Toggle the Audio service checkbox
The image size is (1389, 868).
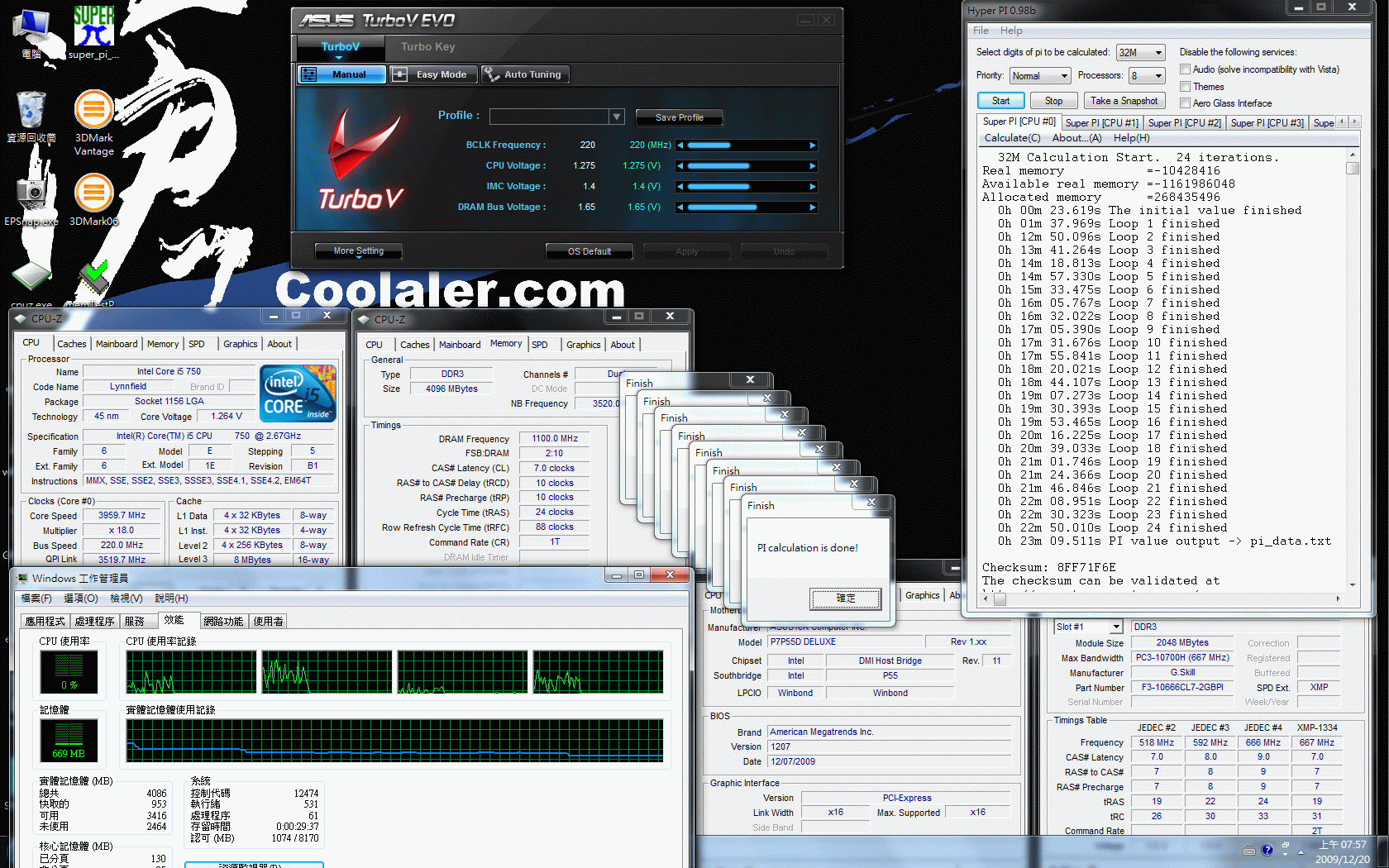1185,69
